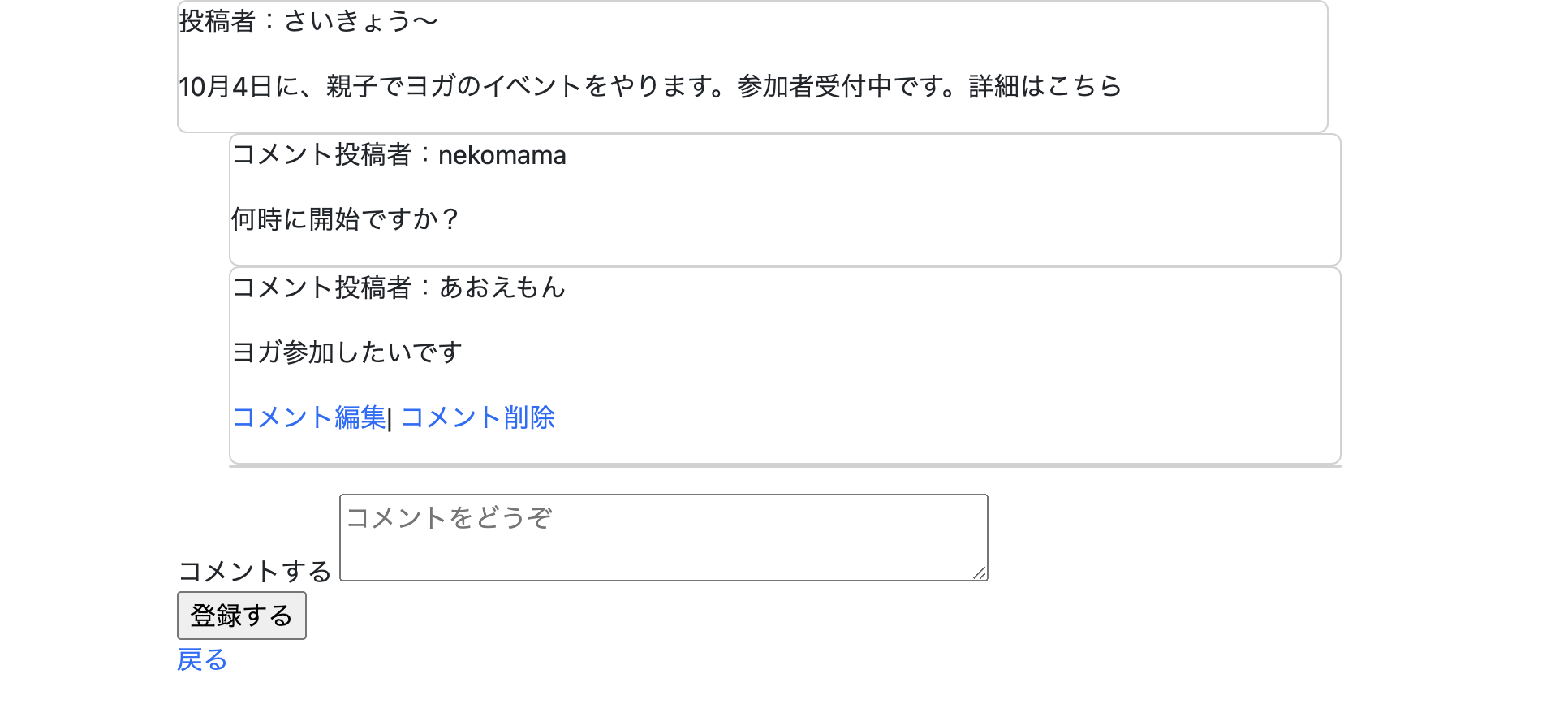Click the textarea resize handle
Viewport: 1568px width, 726px height.
pos(980,574)
